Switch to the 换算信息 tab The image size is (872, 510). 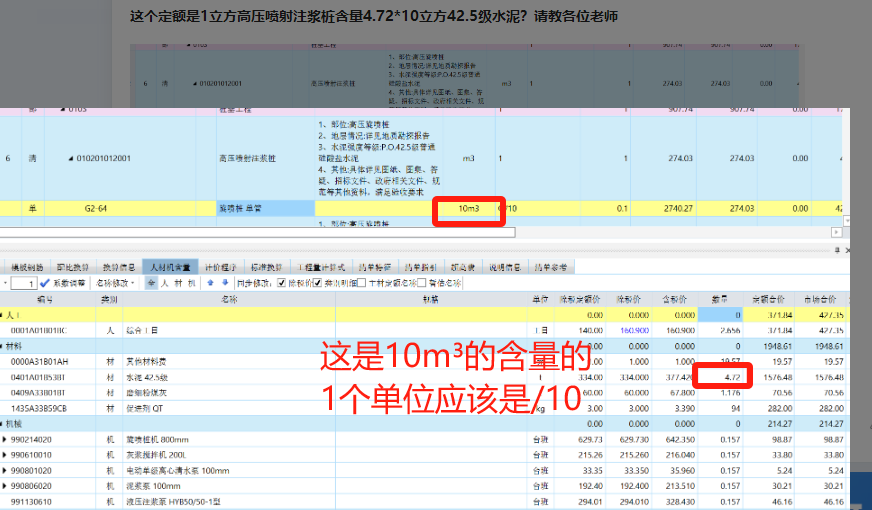119,268
